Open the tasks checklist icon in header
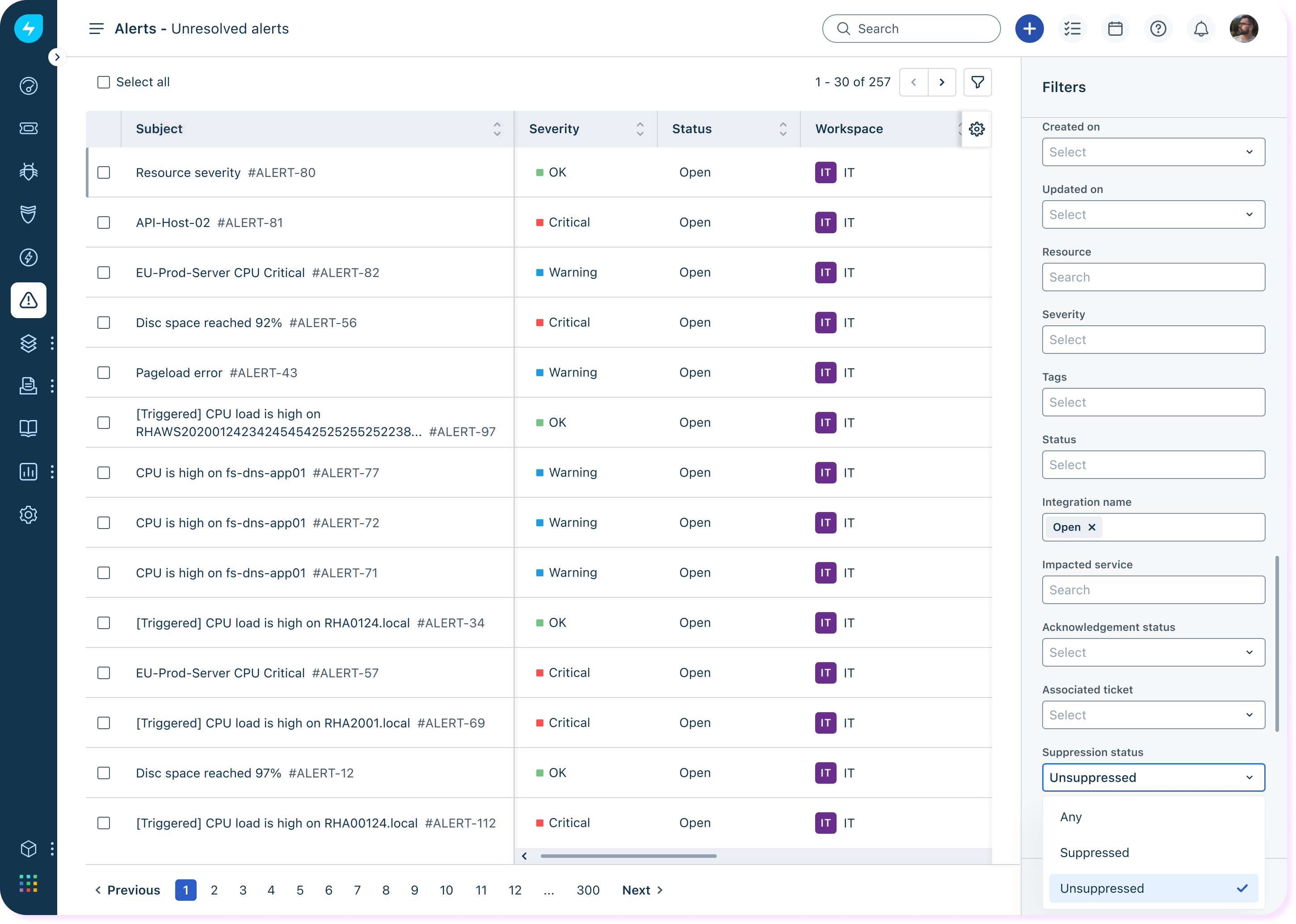The height and width of the screenshot is (924, 1296). [x=1072, y=29]
